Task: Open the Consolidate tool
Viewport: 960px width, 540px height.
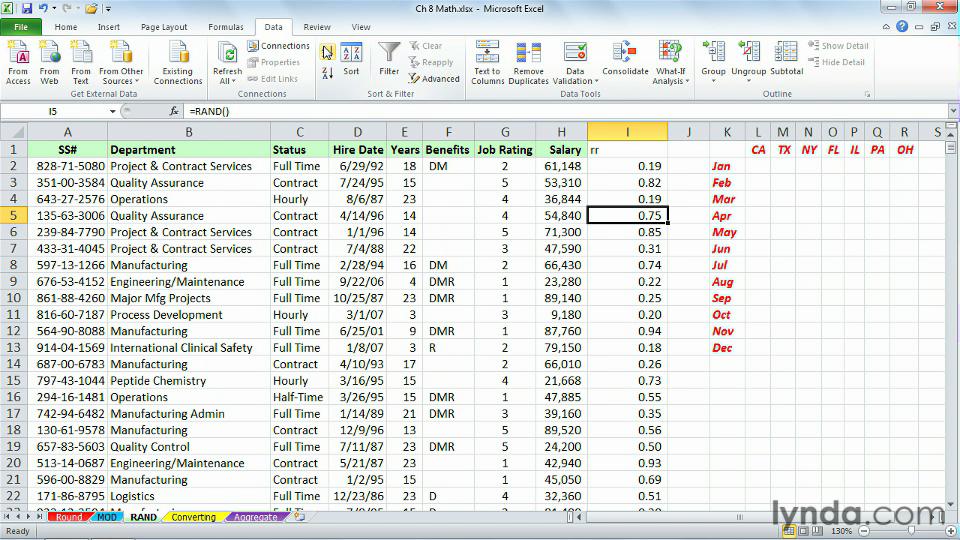Action: [625, 59]
